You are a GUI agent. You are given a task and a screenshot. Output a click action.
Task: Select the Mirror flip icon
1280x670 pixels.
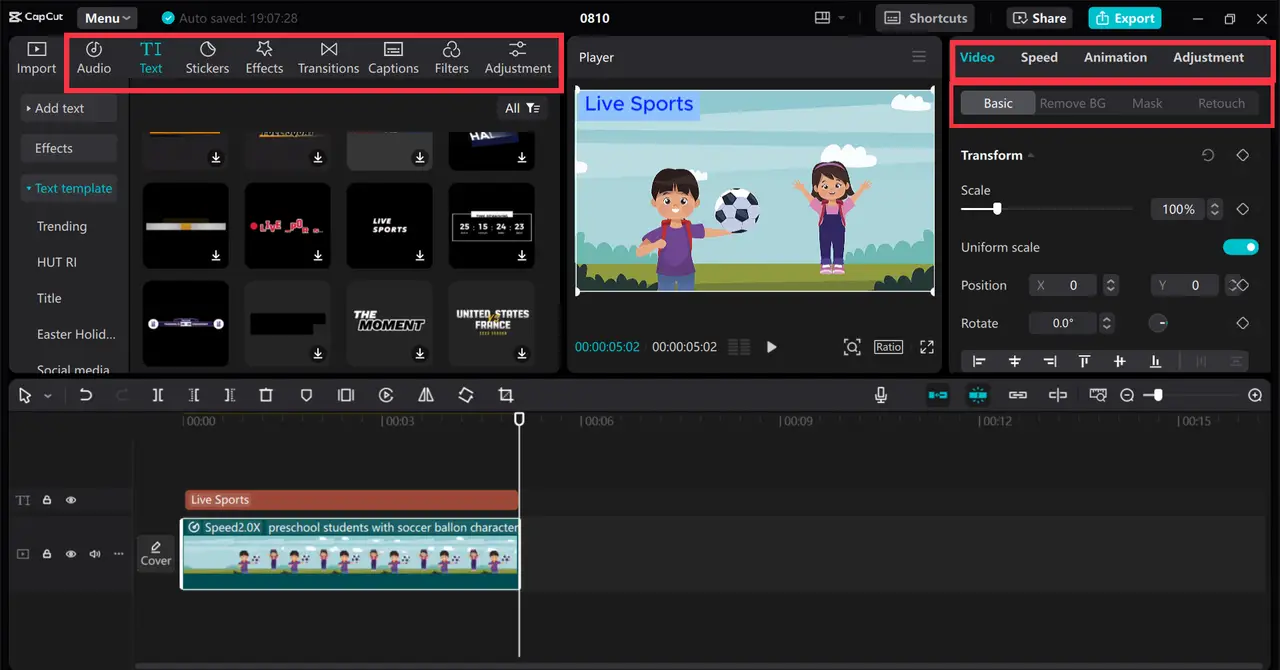coord(426,395)
